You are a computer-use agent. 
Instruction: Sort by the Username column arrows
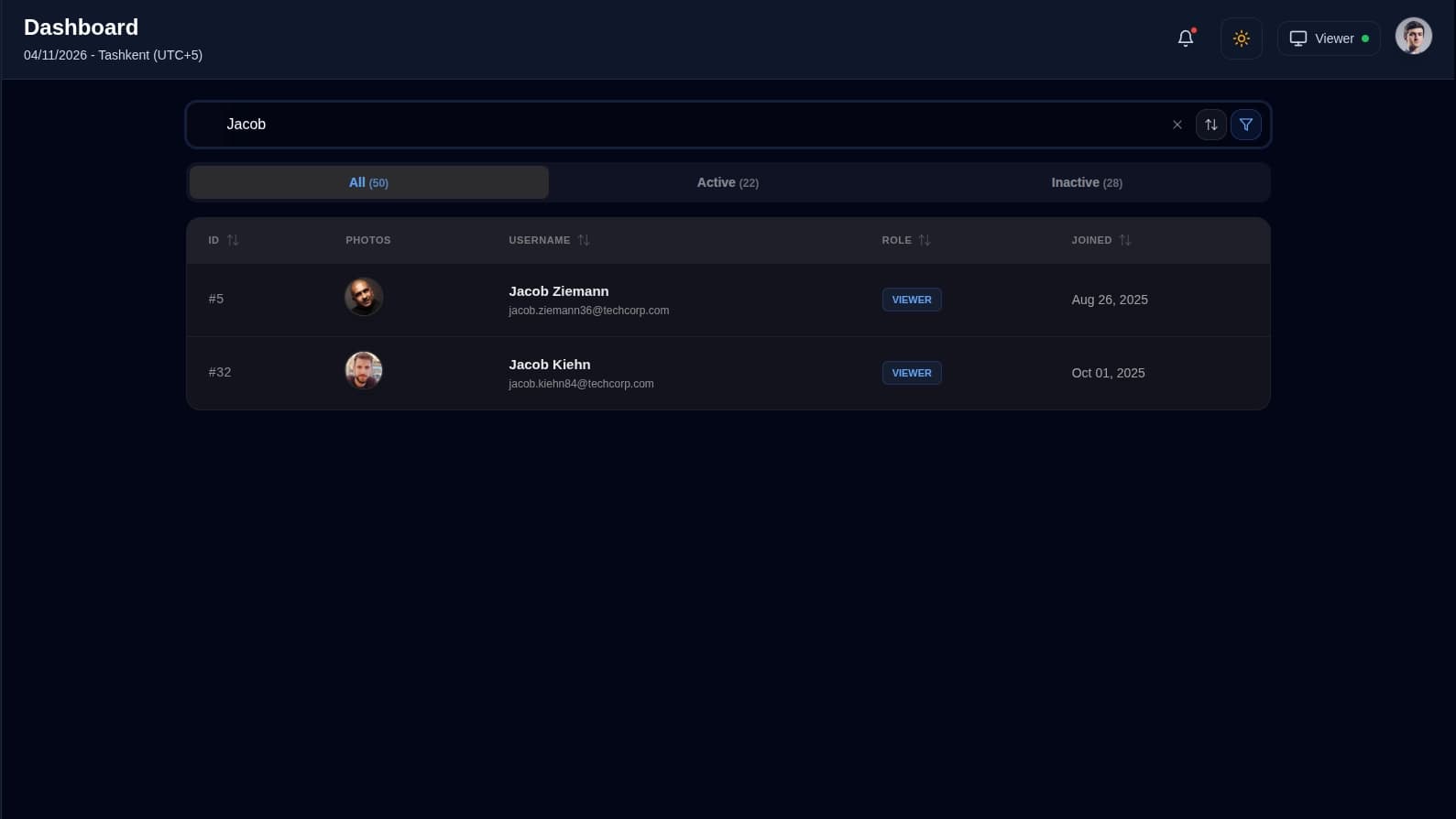[x=584, y=240]
